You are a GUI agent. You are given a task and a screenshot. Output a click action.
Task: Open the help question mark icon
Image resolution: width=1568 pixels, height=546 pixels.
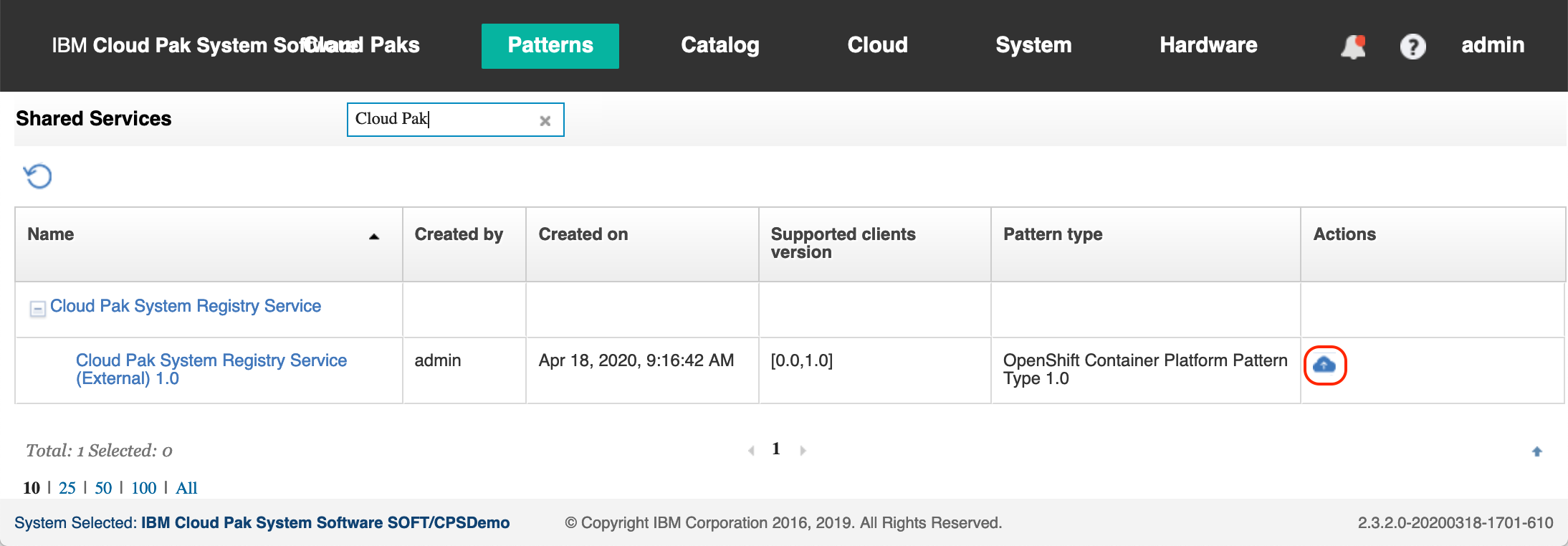pyautogui.click(x=1412, y=47)
